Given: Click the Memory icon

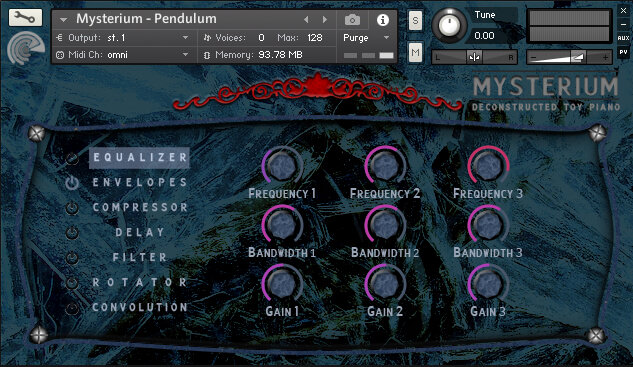Looking at the screenshot, I should click(x=207, y=55).
